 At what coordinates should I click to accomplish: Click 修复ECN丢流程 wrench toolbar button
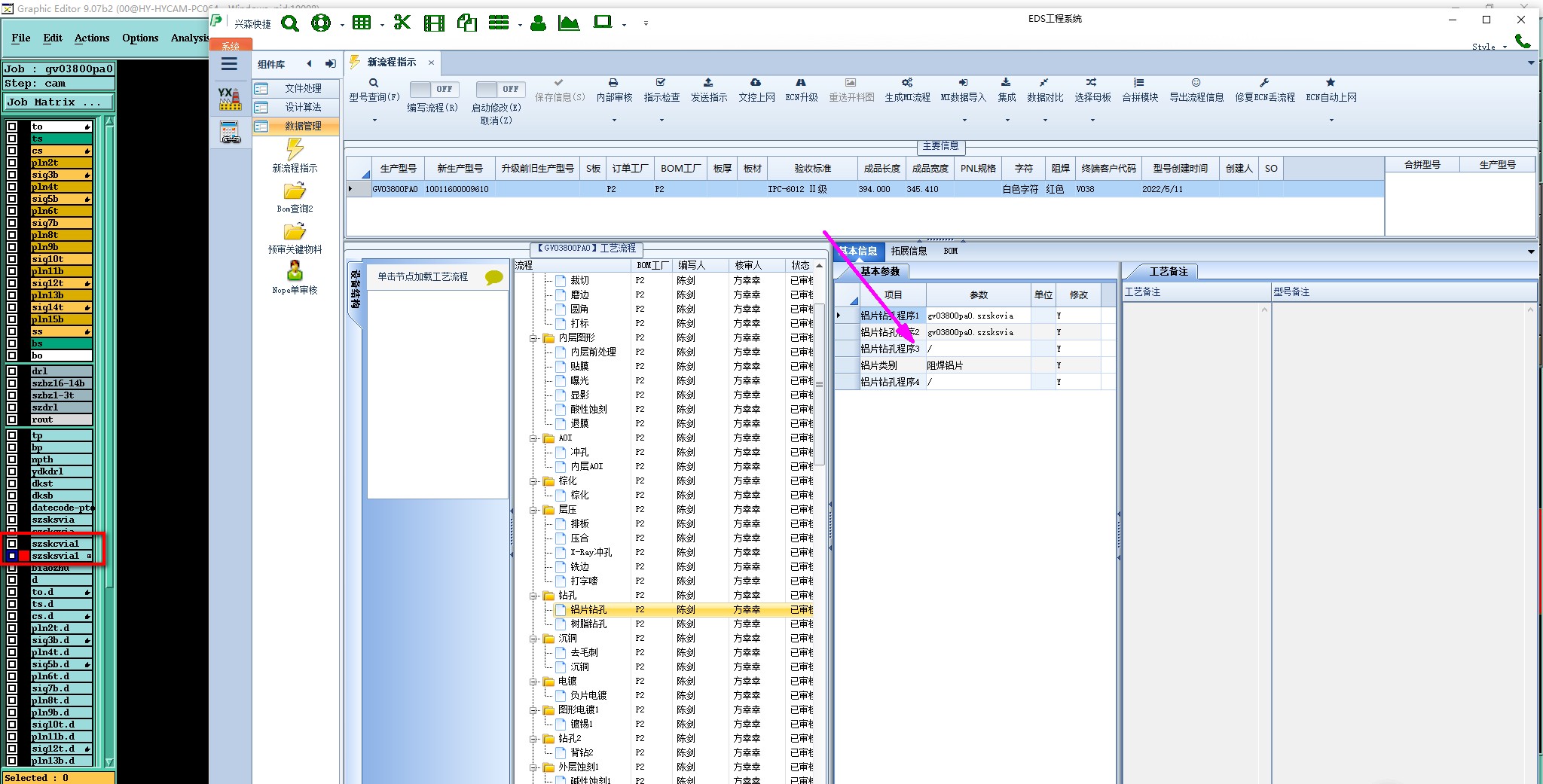pos(1265,90)
